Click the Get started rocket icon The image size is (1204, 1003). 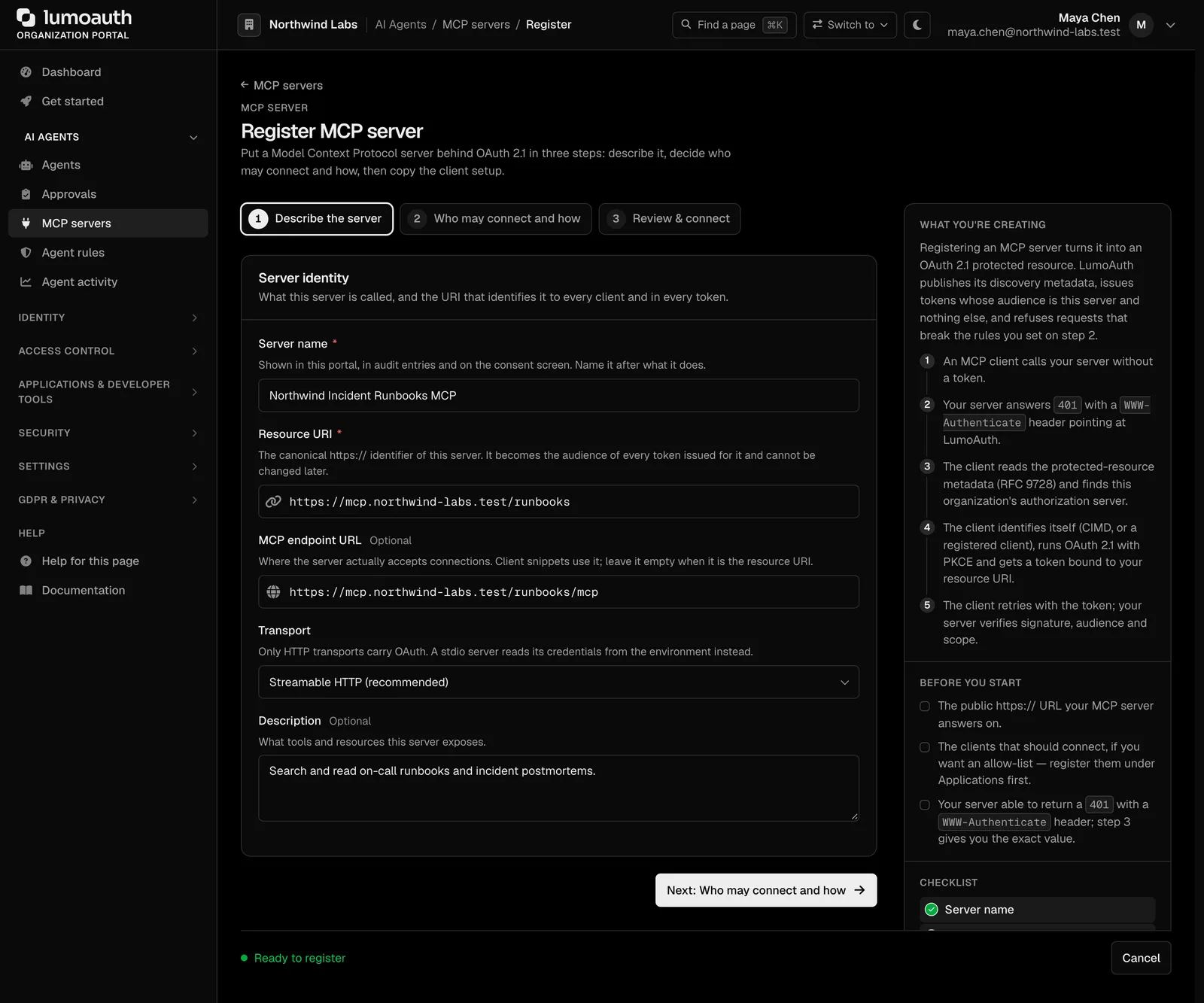26,102
